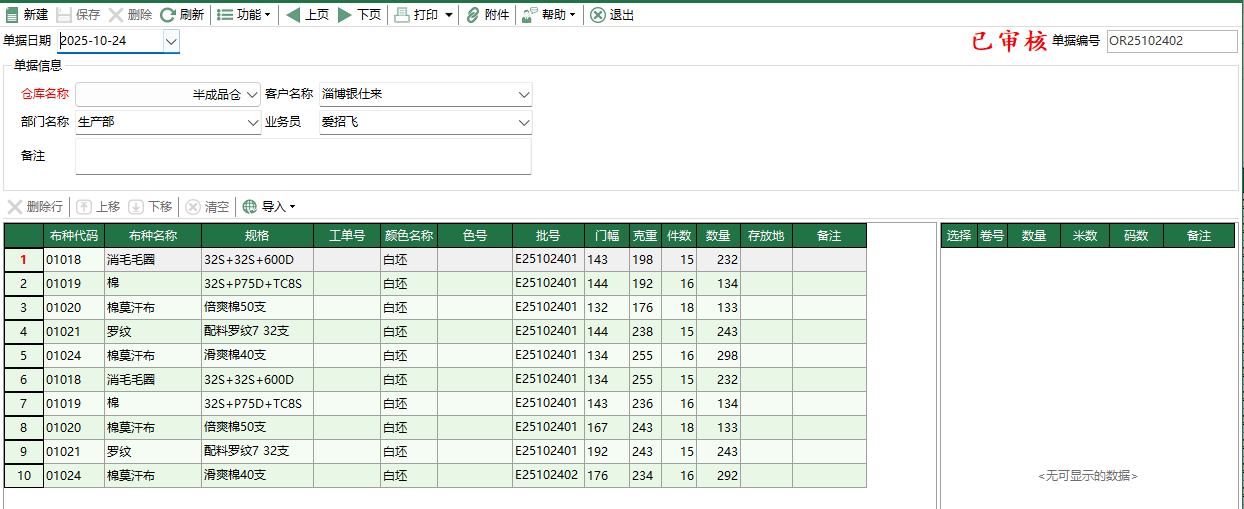Expand the 客户名称 dropdown
The width and height of the screenshot is (1244, 509).
524,95
